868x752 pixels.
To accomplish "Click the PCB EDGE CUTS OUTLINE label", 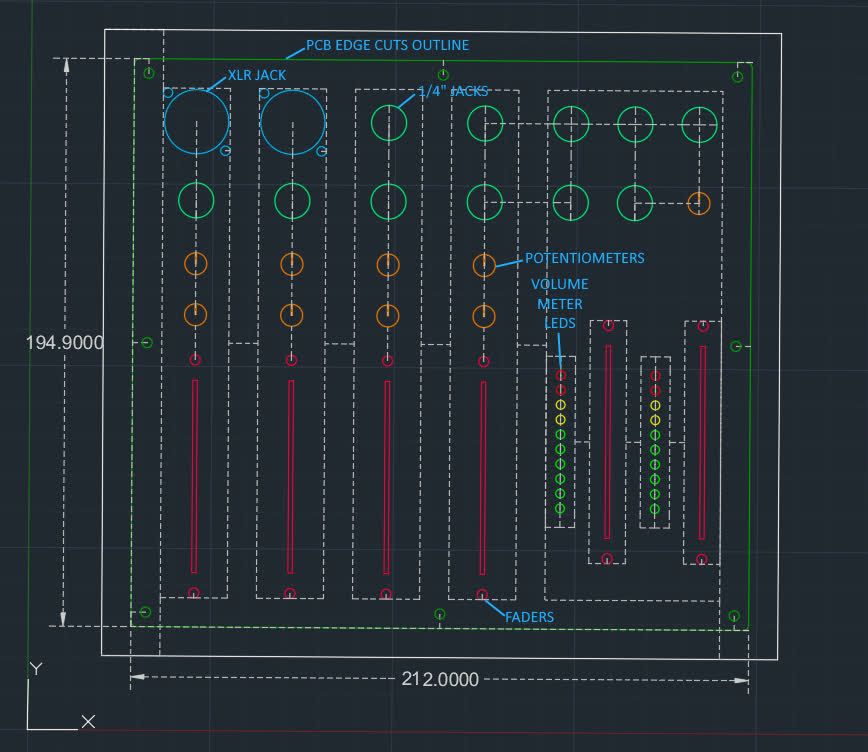I will pyautogui.click(x=387, y=45).
